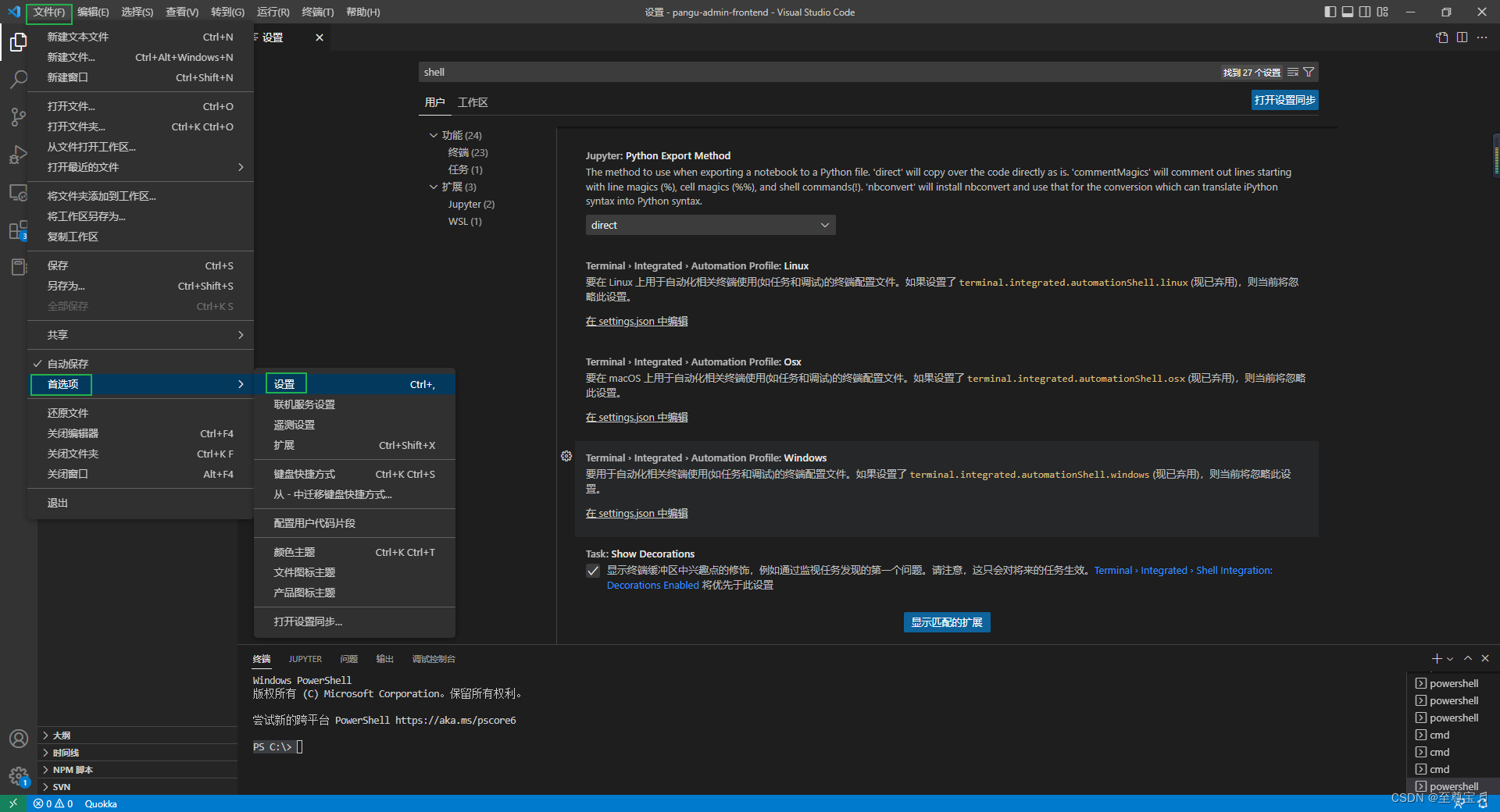This screenshot has height=812, width=1500.
Task: Open the Accounts icon in activity bar
Action: pos(19,739)
